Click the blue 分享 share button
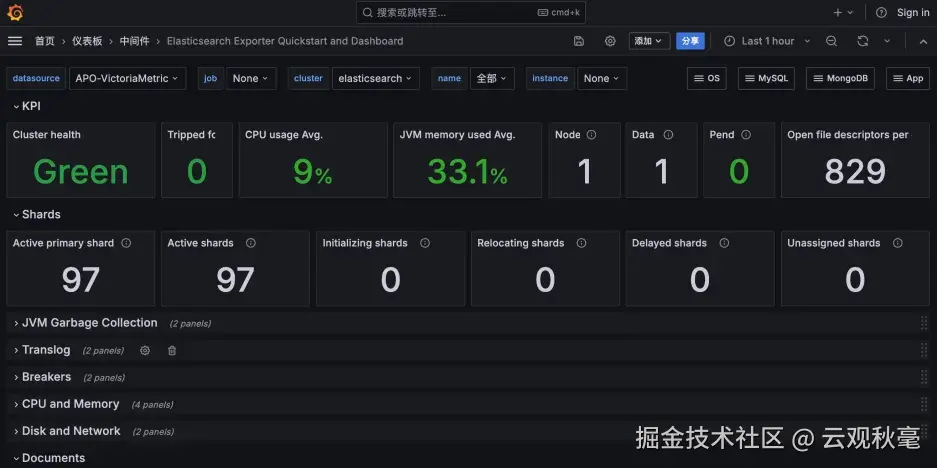 click(690, 41)
